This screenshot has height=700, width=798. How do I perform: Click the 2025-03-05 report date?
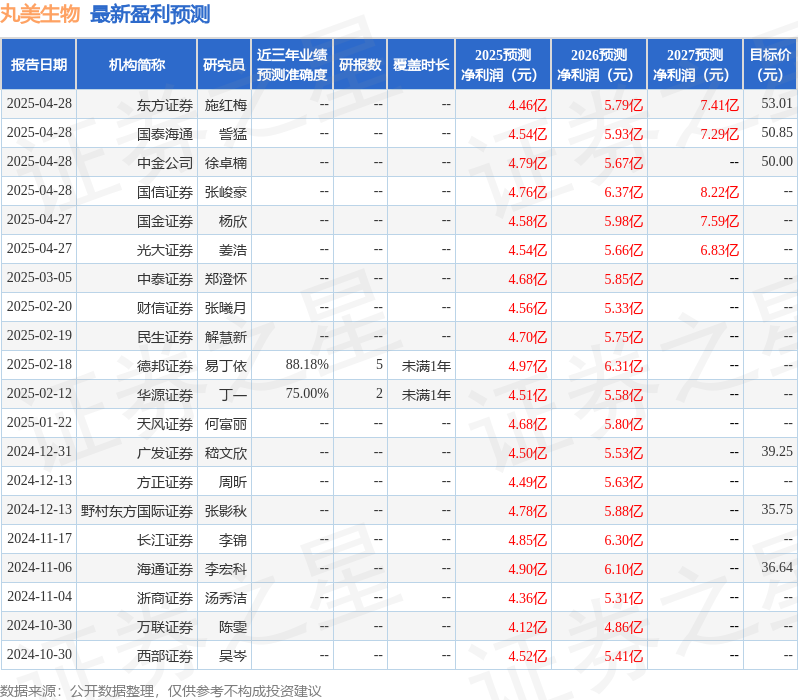click(39, 277)
